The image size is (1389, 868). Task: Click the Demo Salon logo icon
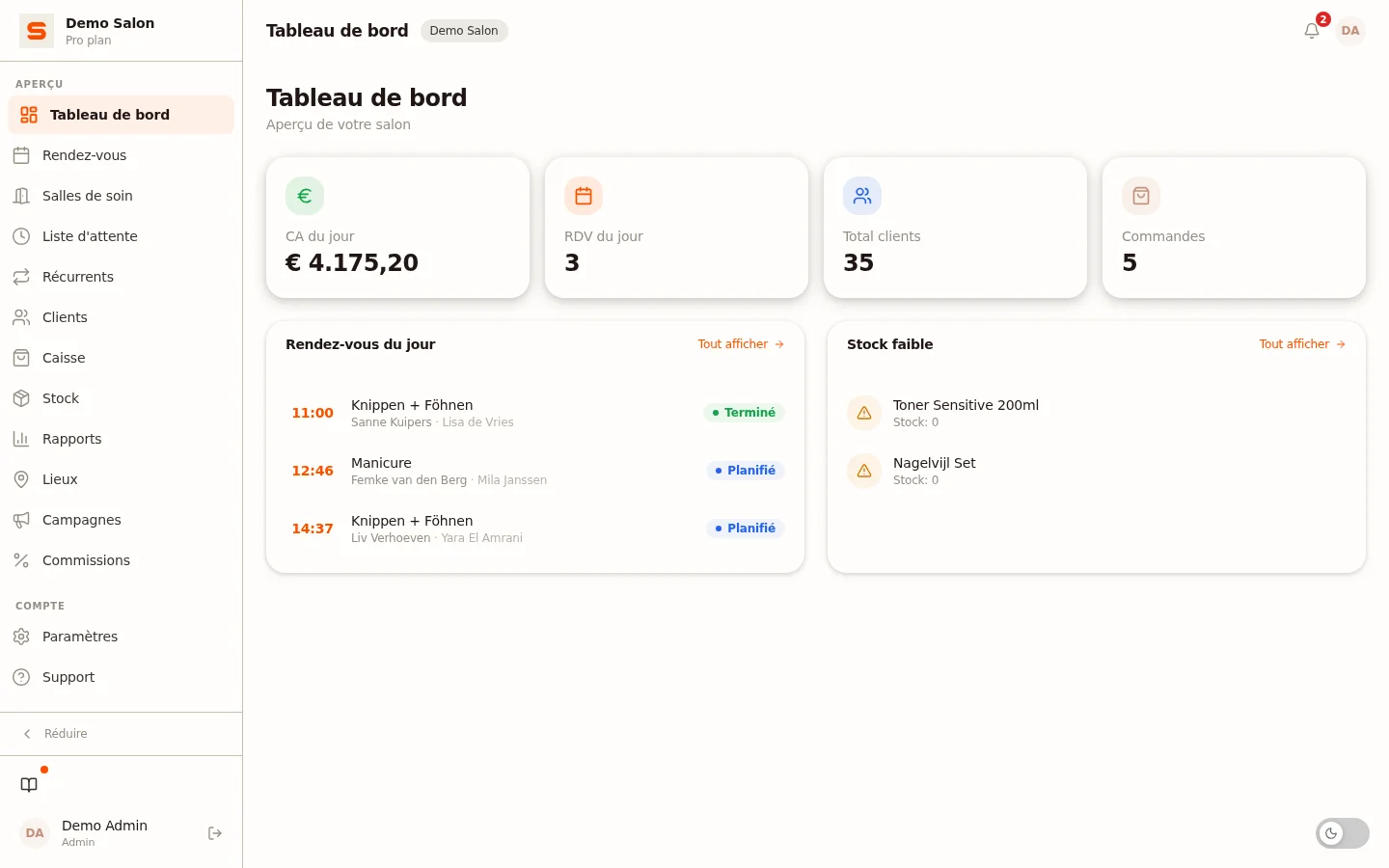[x=37, y=31]
